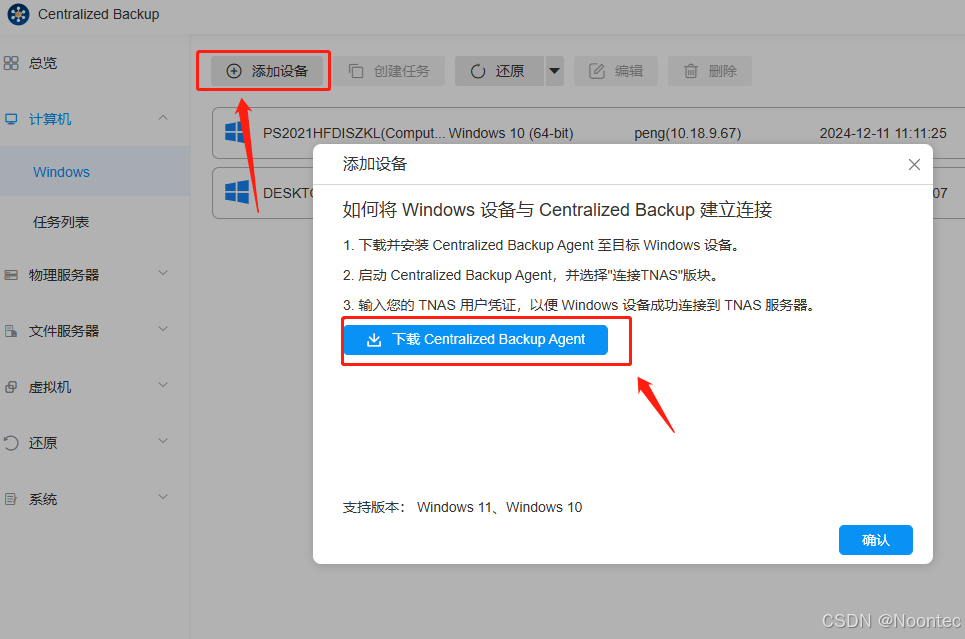The width and height of the screenshot is (965, 639).
Task: Click the 计算机 monitor icon
Action: (11, 119)
